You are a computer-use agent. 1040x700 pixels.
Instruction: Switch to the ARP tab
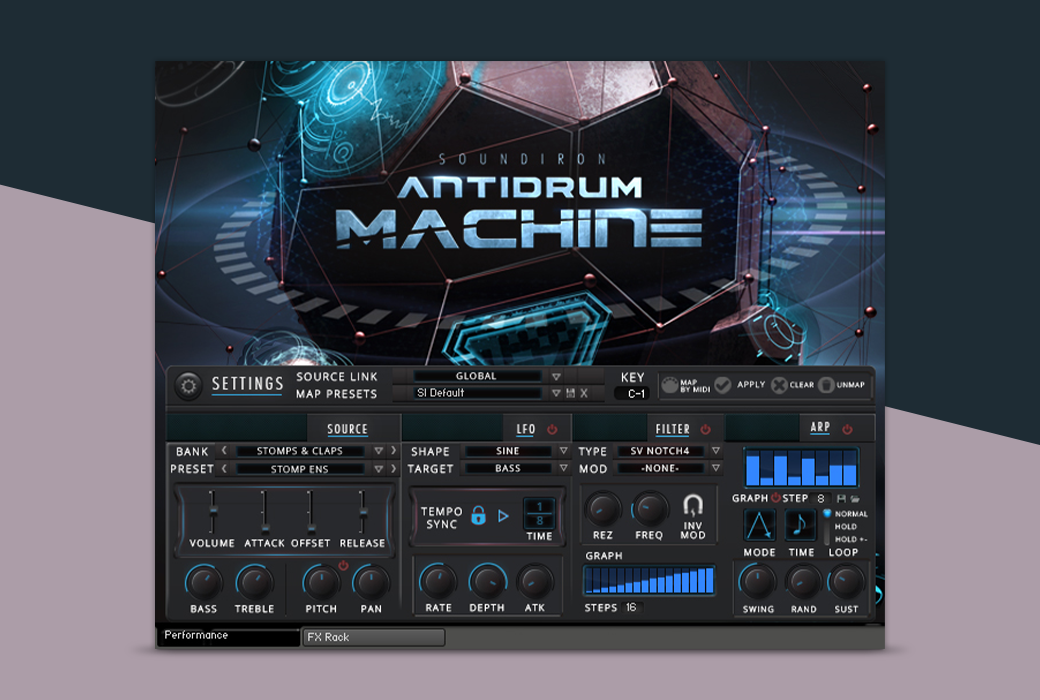pos(820,428)
